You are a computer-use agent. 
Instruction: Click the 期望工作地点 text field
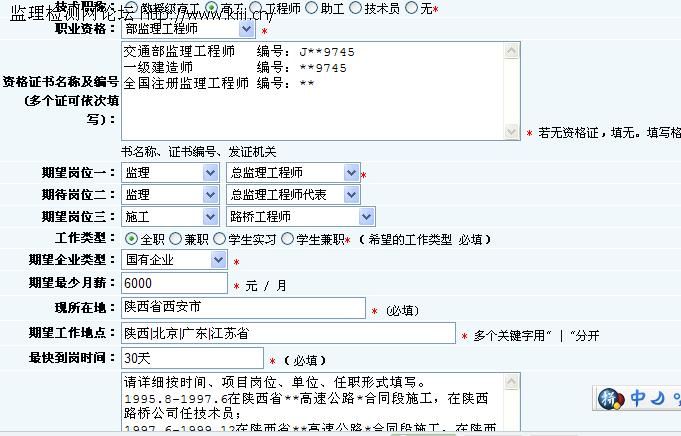[x=287, y=333]
